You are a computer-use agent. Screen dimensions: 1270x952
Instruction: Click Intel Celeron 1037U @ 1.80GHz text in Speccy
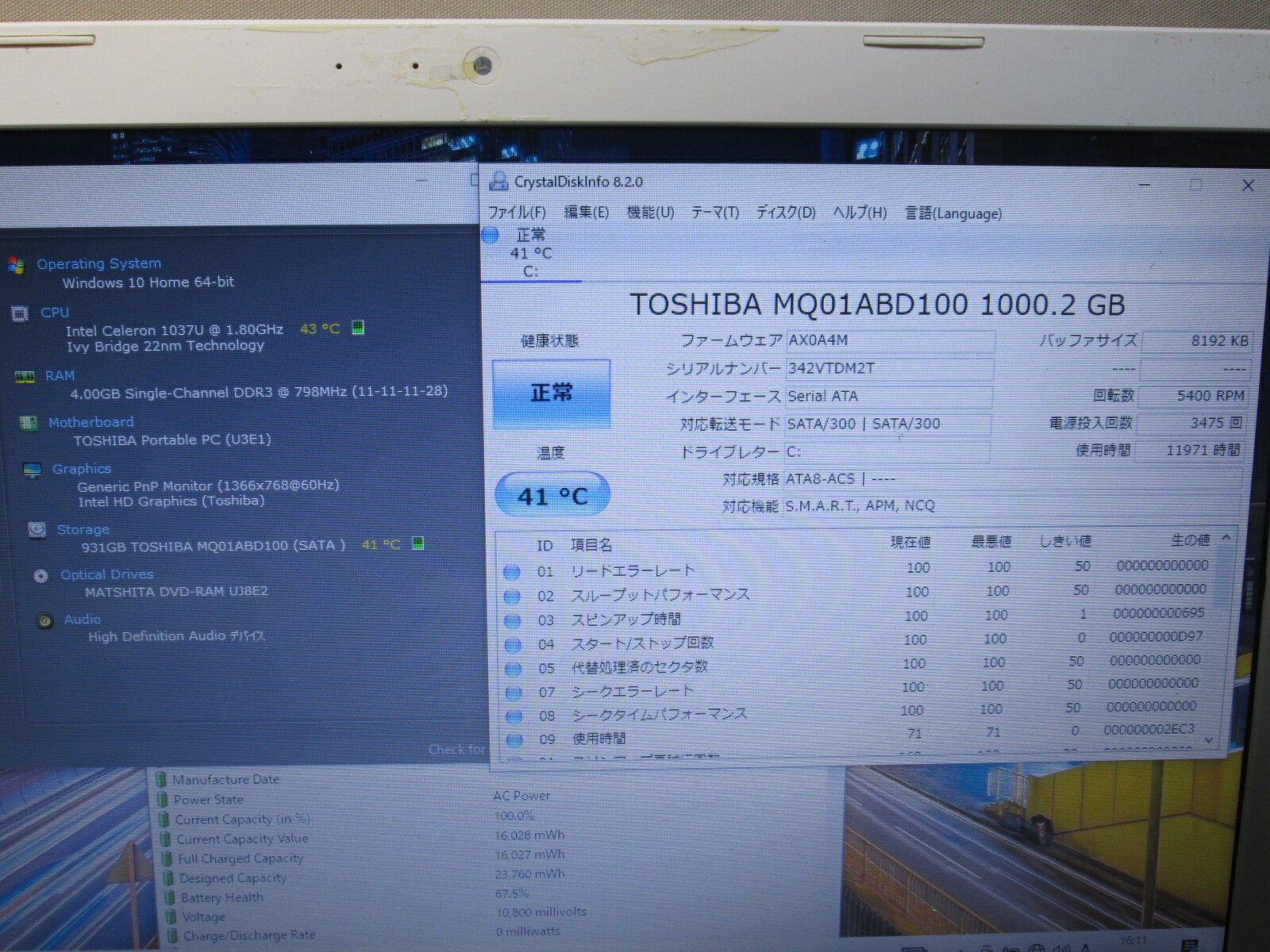coord(175,330)
